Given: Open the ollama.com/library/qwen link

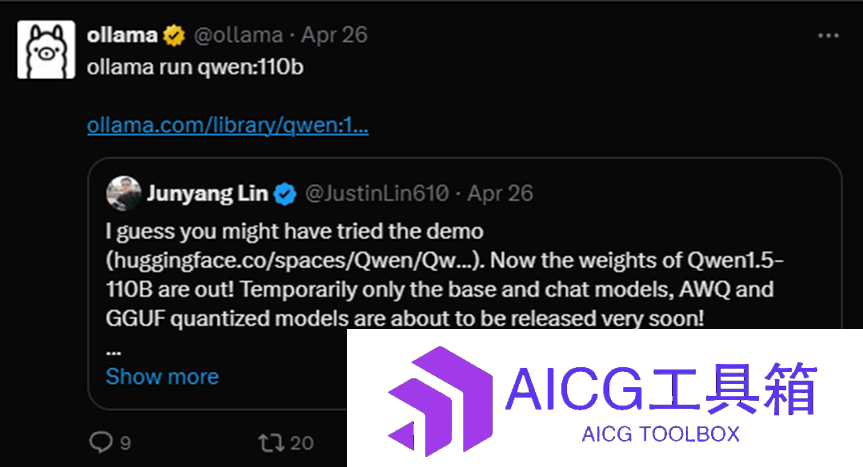Looking at the screenshot, I should pyautogui.click(x=227, y=125).
